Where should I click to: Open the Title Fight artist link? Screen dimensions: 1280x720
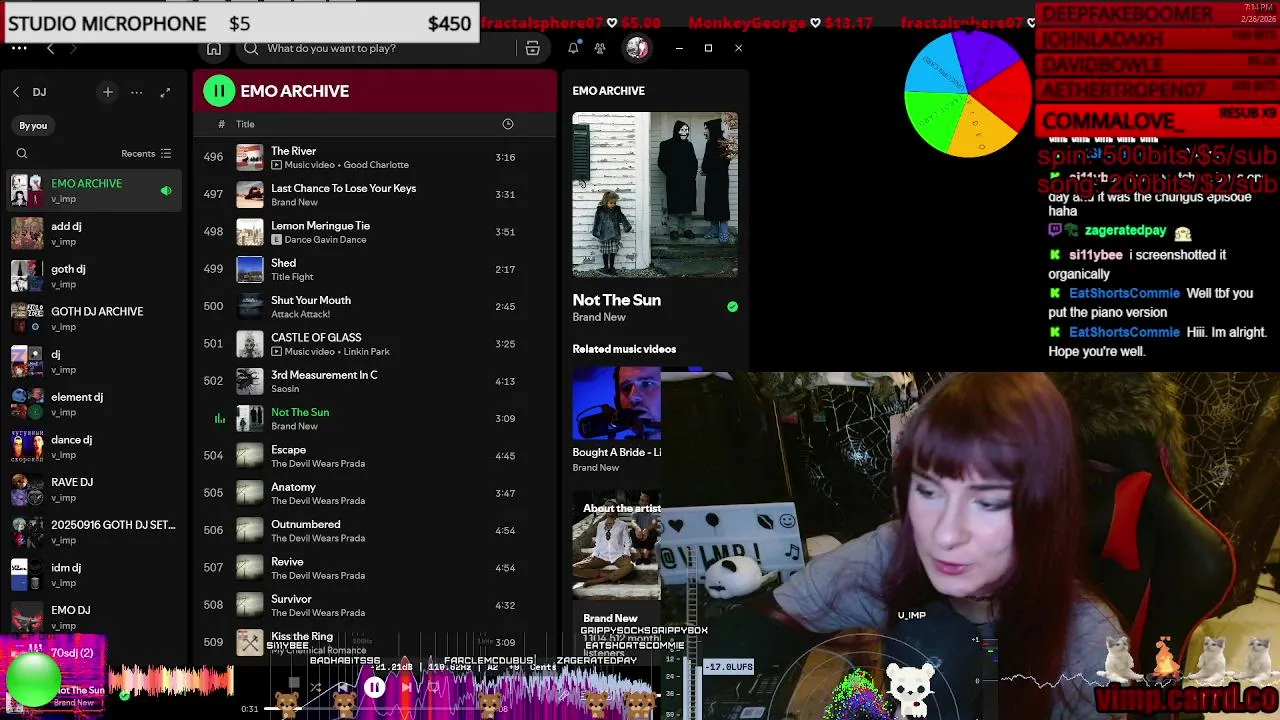[x=292, y=277]
